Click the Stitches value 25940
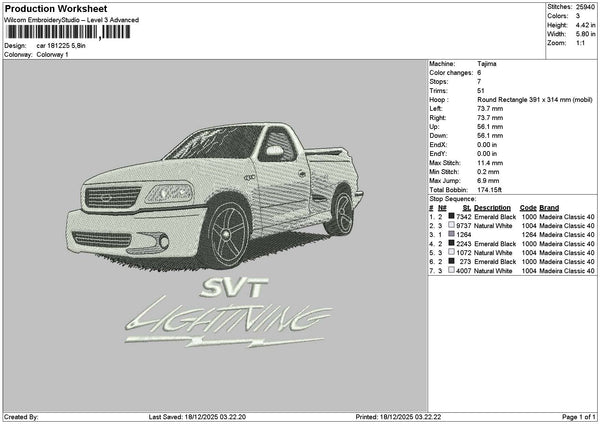The height and width of the screenshot is (424, 600). (585, 7)
